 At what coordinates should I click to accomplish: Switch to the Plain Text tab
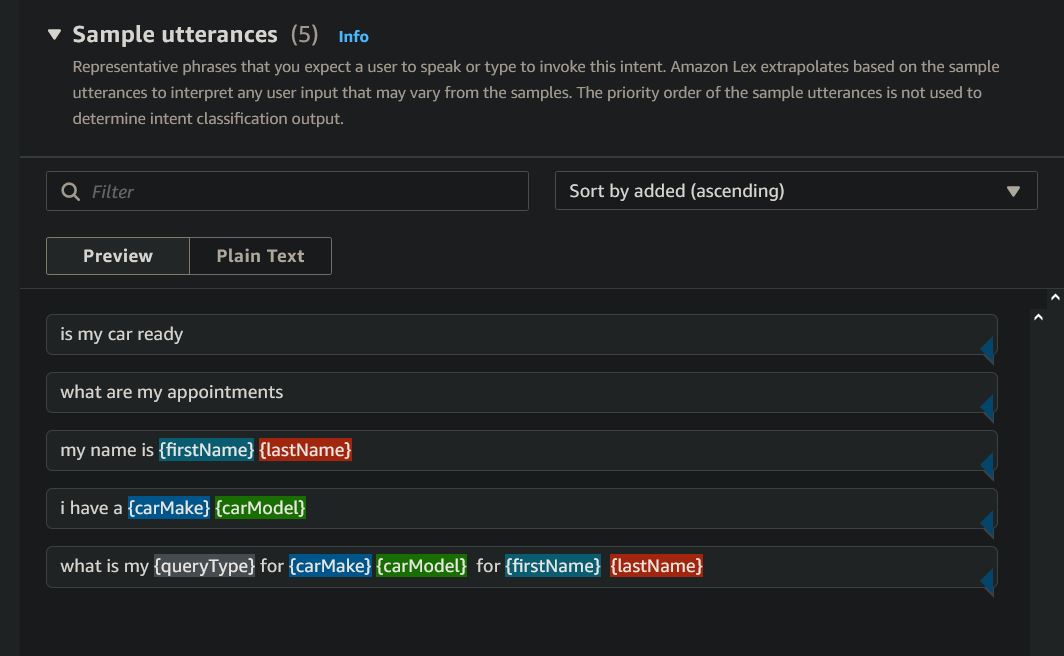tap(260, 256)
